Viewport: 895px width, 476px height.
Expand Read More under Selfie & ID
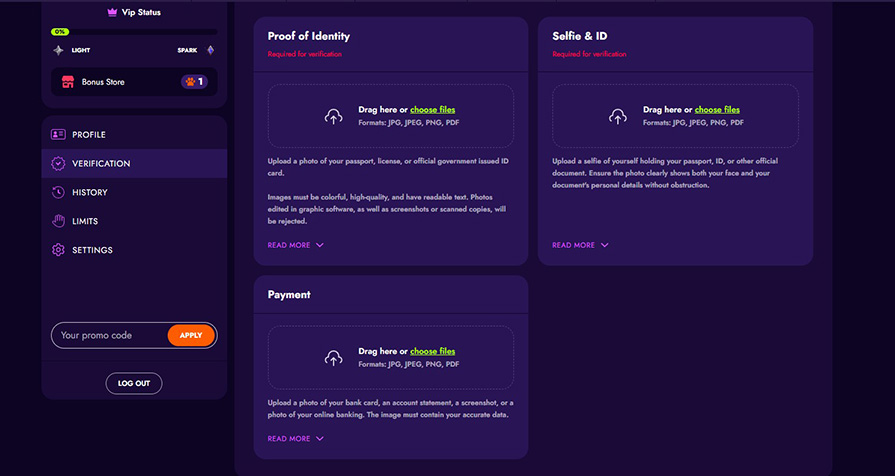[580, 245]
